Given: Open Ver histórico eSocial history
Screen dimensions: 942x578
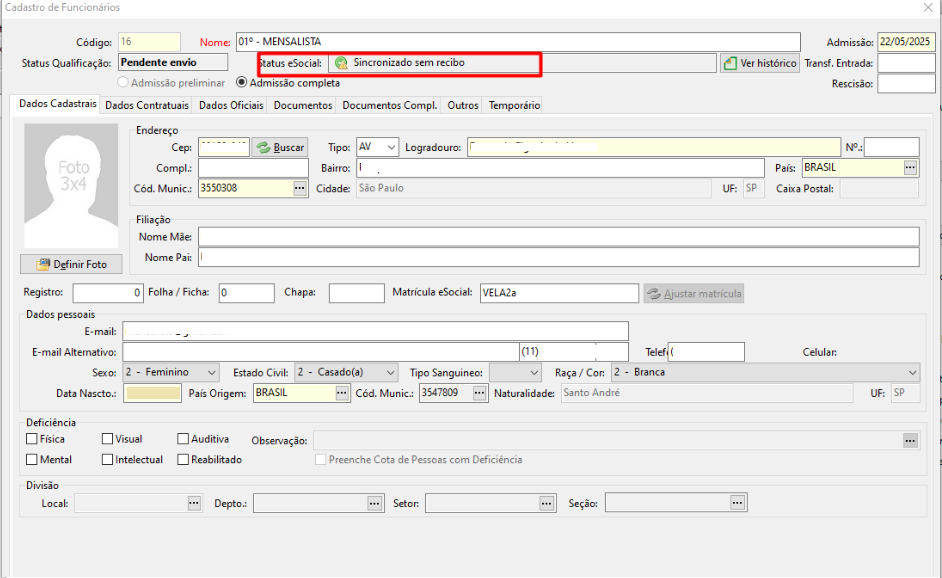Looking at the screenshot, I should 760,63.
